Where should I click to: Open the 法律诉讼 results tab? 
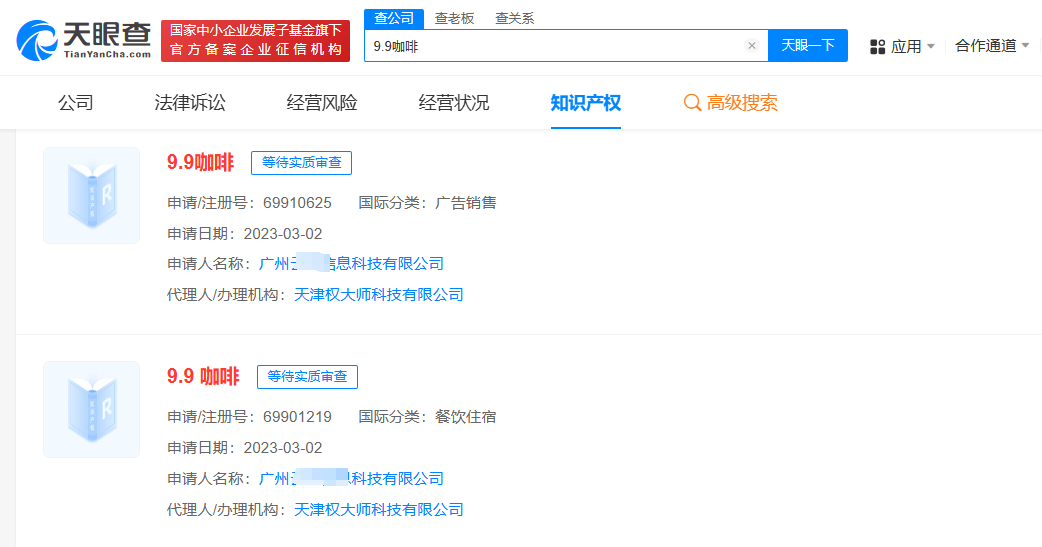point(190,103)
